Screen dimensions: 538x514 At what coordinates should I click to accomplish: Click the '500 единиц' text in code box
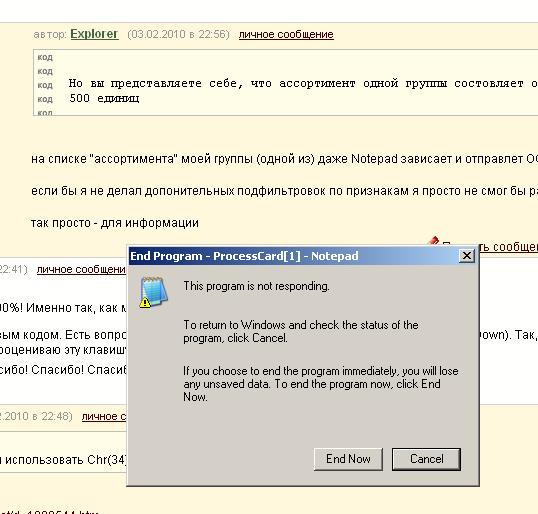(104, 98)
